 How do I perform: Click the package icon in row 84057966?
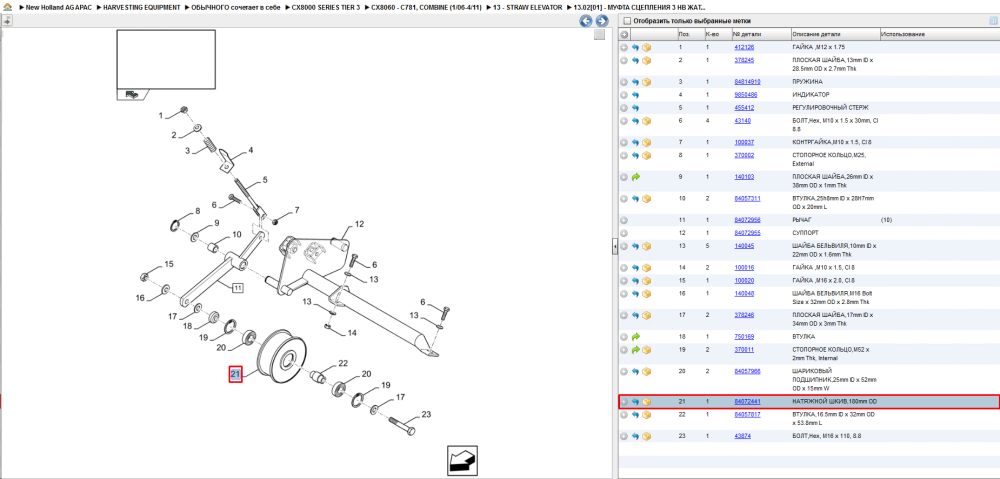646,371
